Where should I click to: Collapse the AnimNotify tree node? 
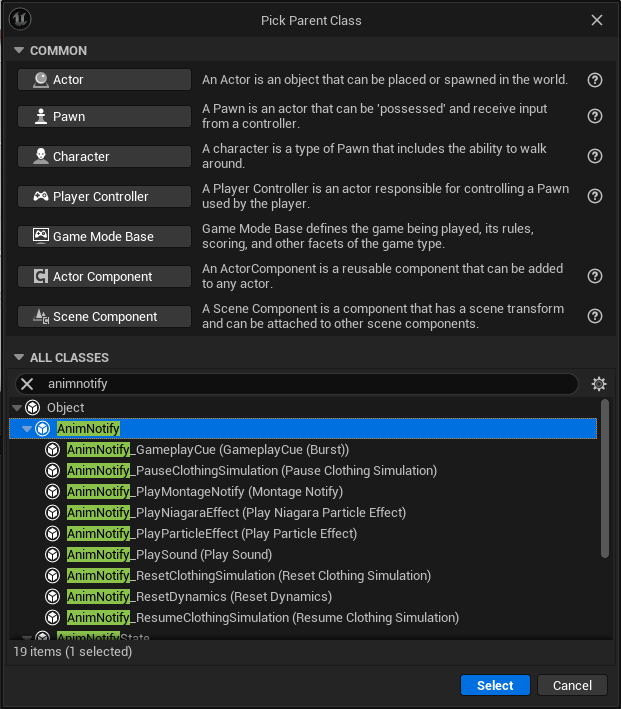[x=27, y=429]
